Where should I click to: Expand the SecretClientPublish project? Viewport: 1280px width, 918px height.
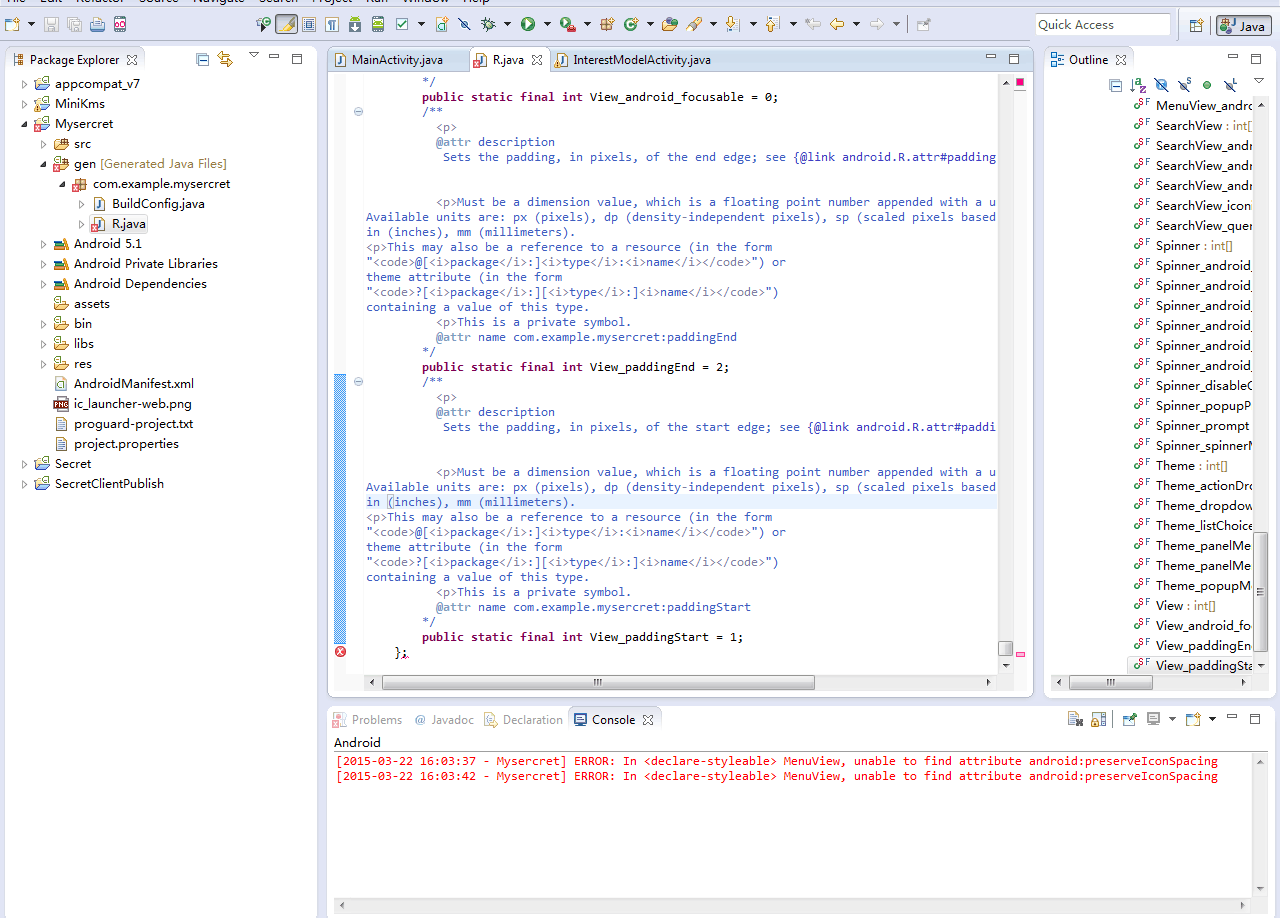(x=25, y=484)
